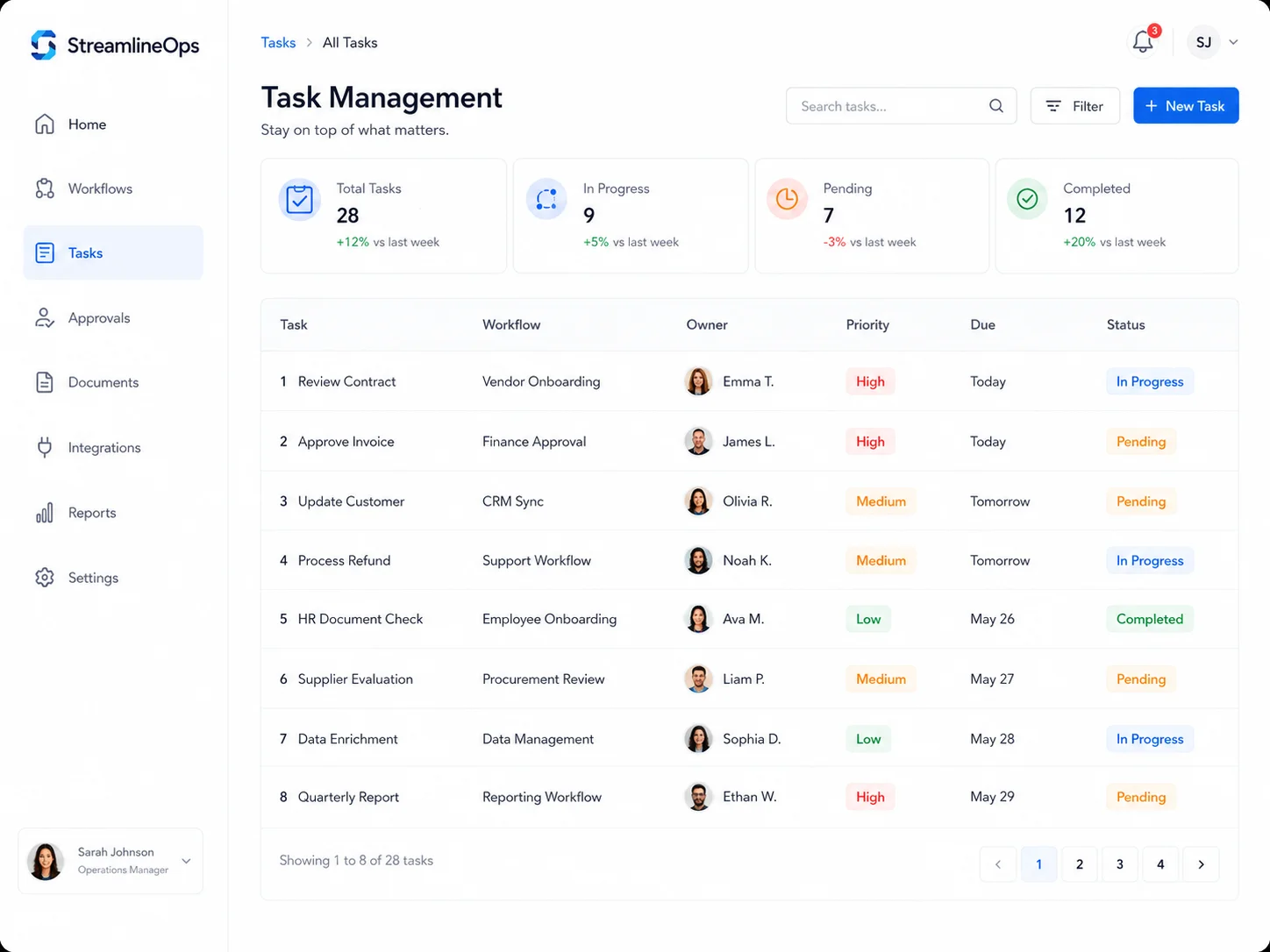1270x952 pixels.
Task: Click Liam P.'s avatar photo
Action: coord(698,678)
